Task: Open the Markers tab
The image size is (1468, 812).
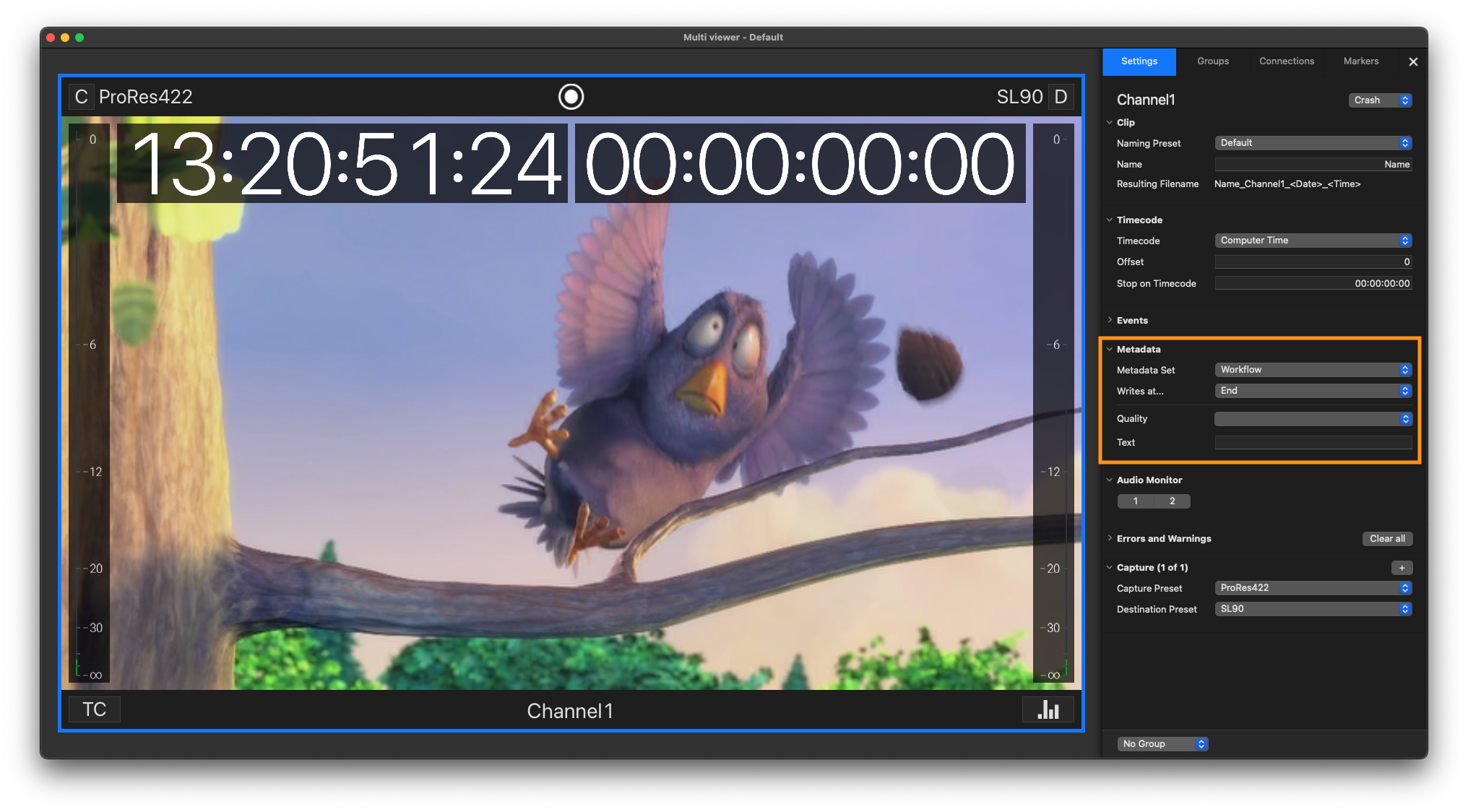Action: (1361, 61)
